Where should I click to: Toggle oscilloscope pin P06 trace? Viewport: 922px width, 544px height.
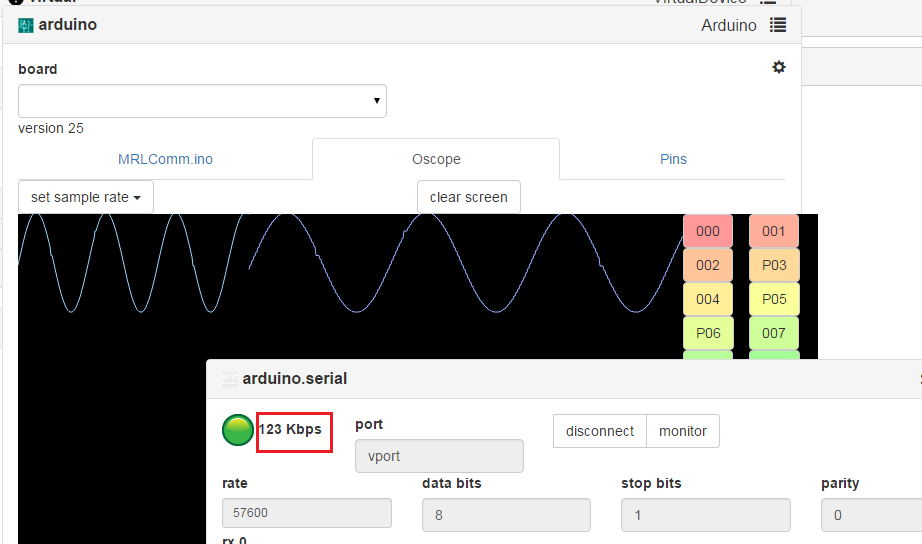708,333
